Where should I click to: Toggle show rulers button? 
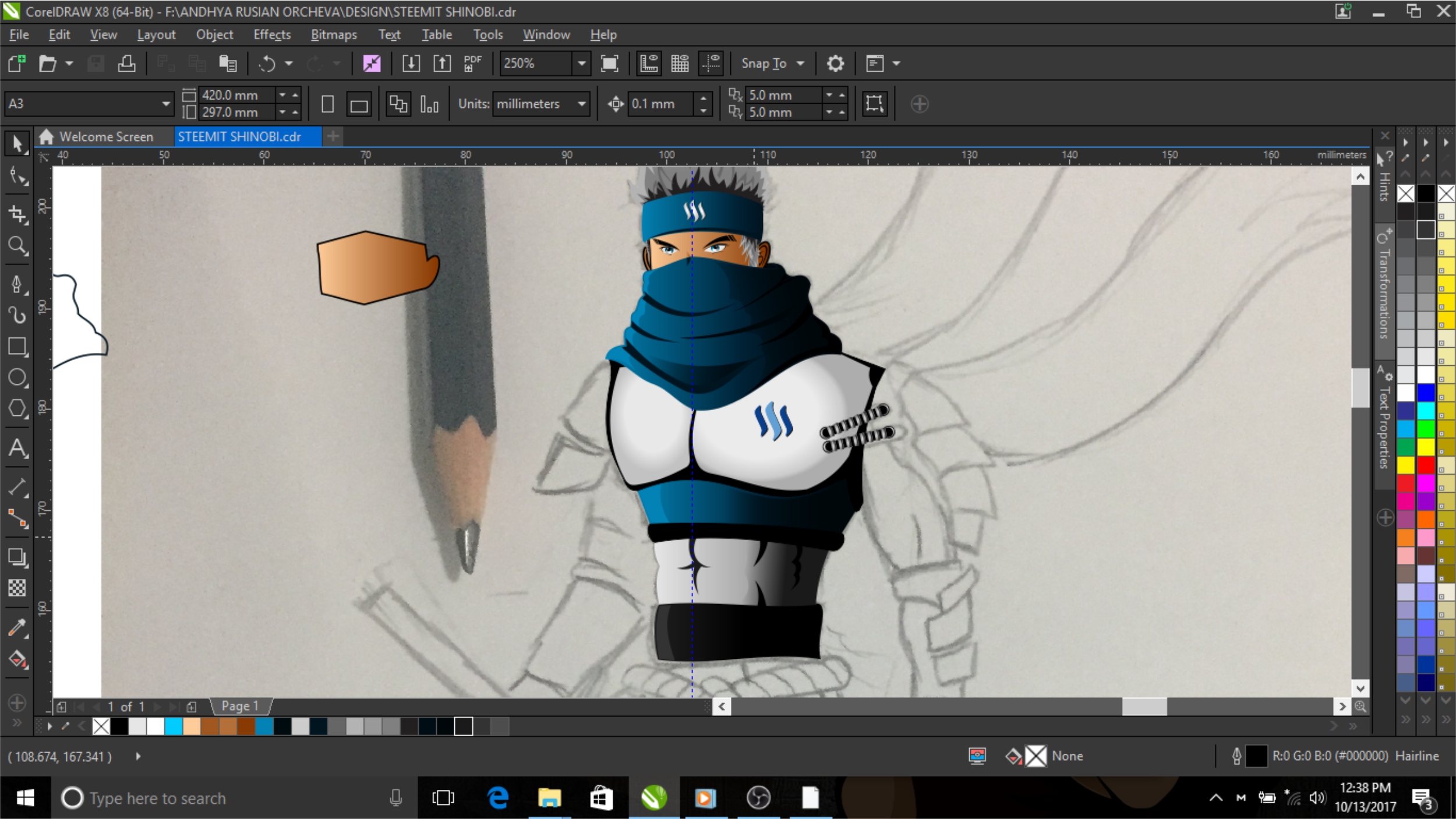click(x=648, y=63)
